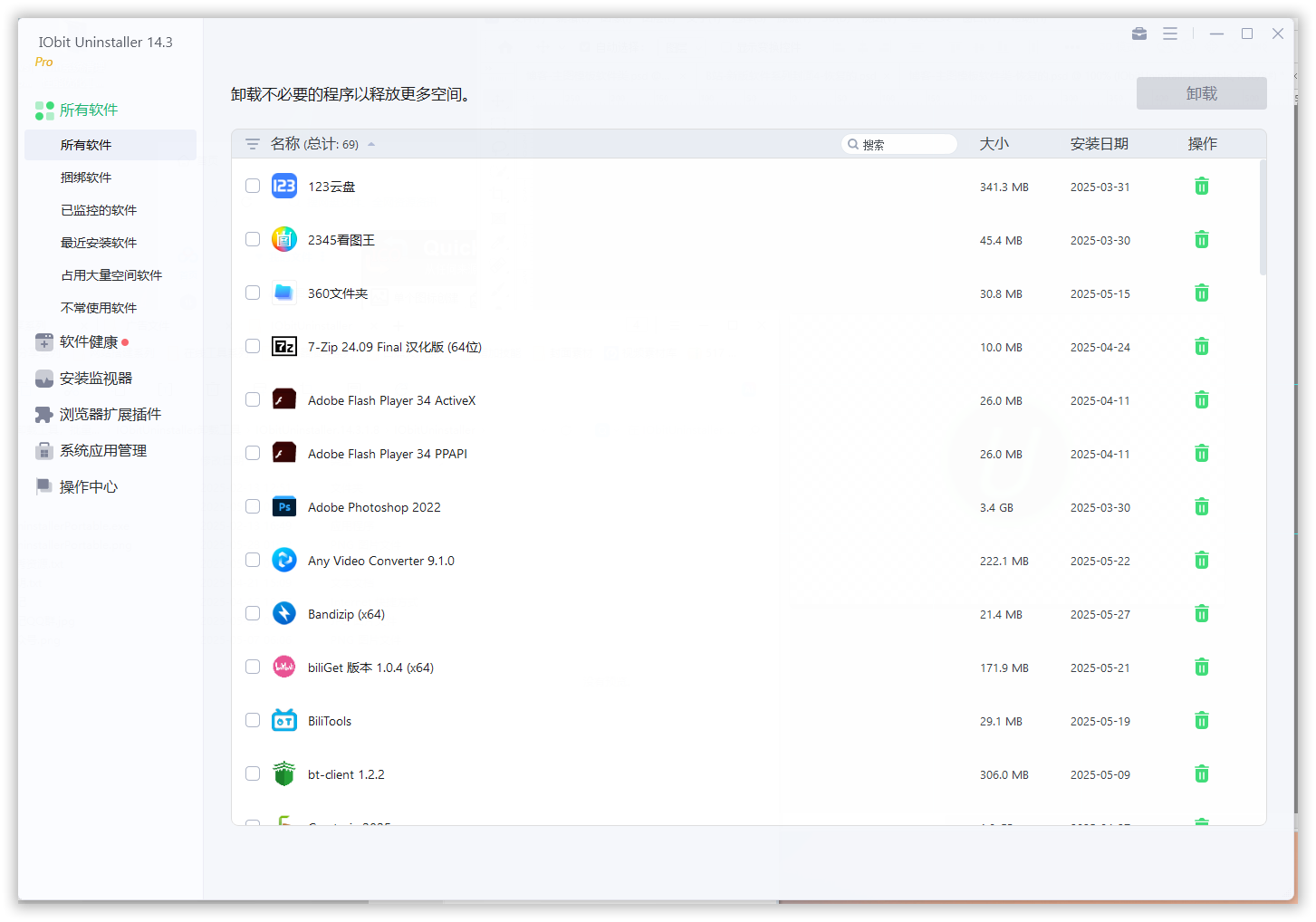Tick the BiliTools checkbox
The height and width of the screenshot is (922, 1316).
click(x=253, y=720)
